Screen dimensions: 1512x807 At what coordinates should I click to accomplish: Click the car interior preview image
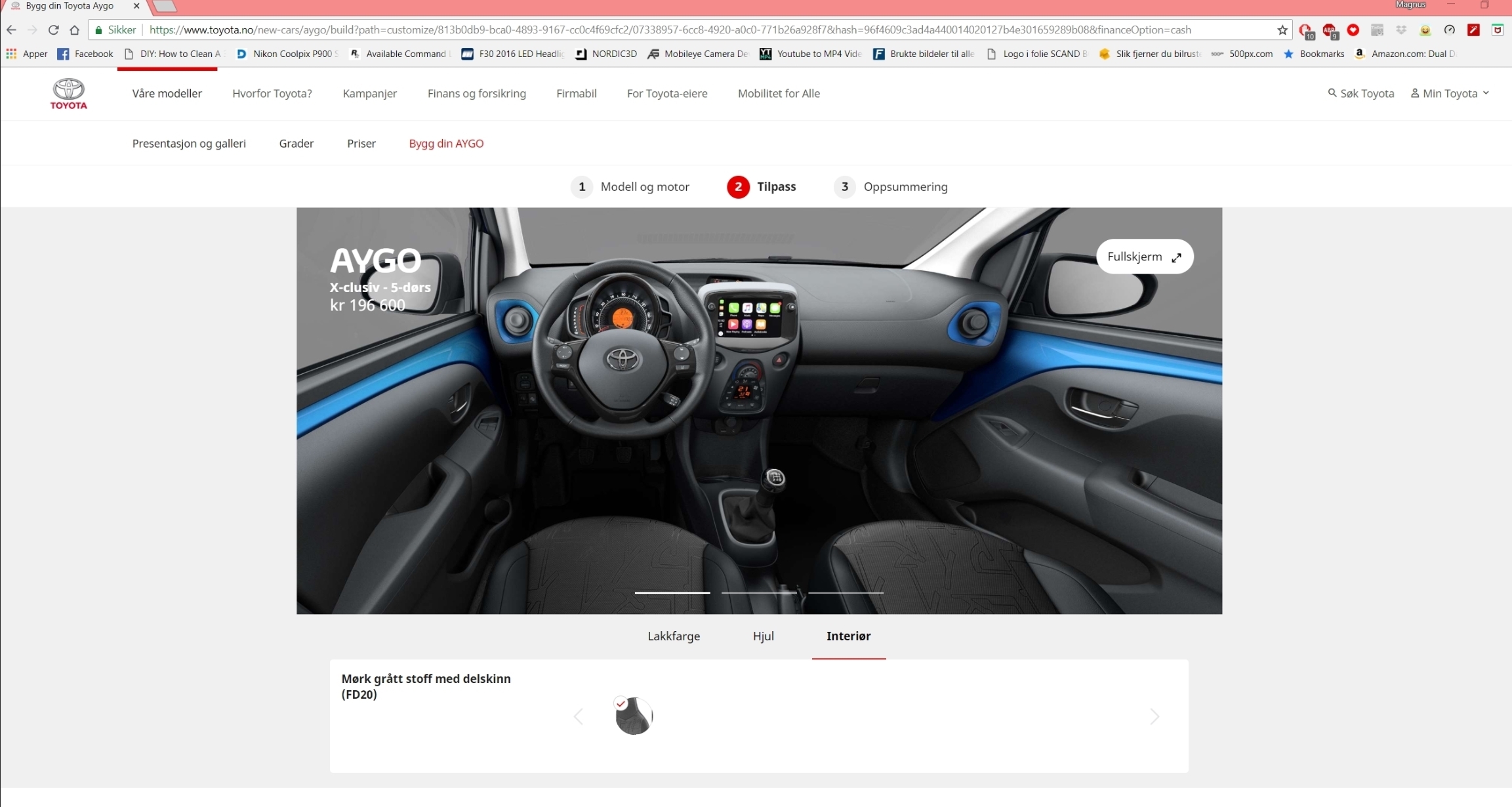[x=759, y=411]
